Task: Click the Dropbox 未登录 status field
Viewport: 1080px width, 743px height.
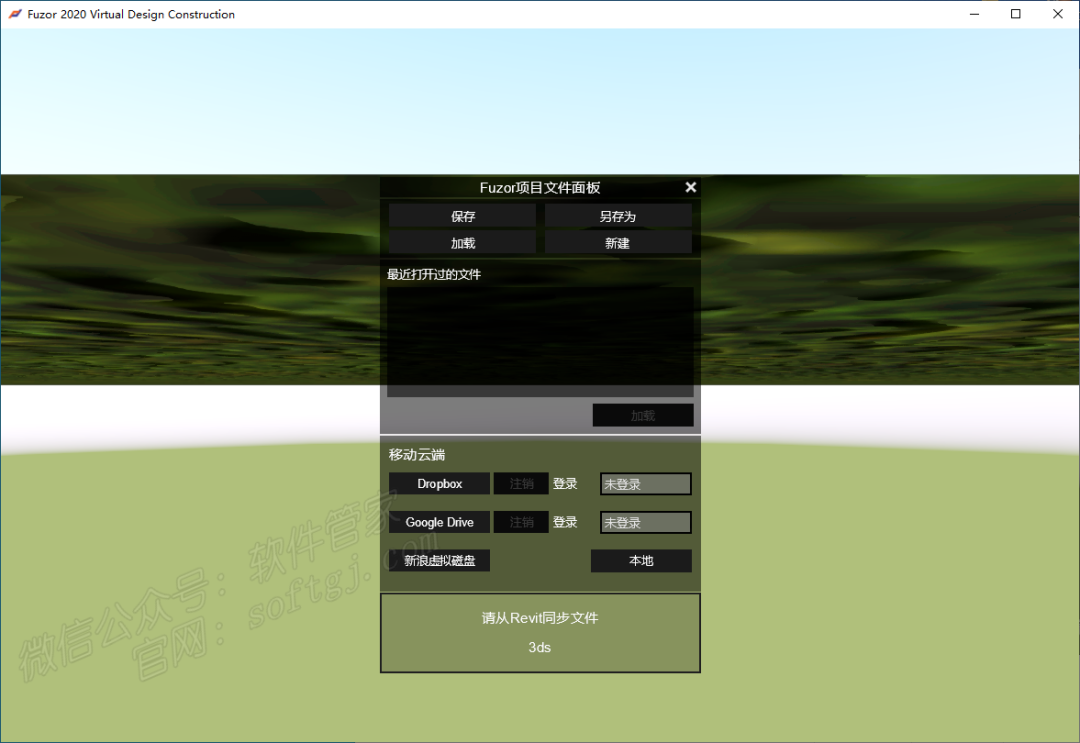Action: click(645, 484)
